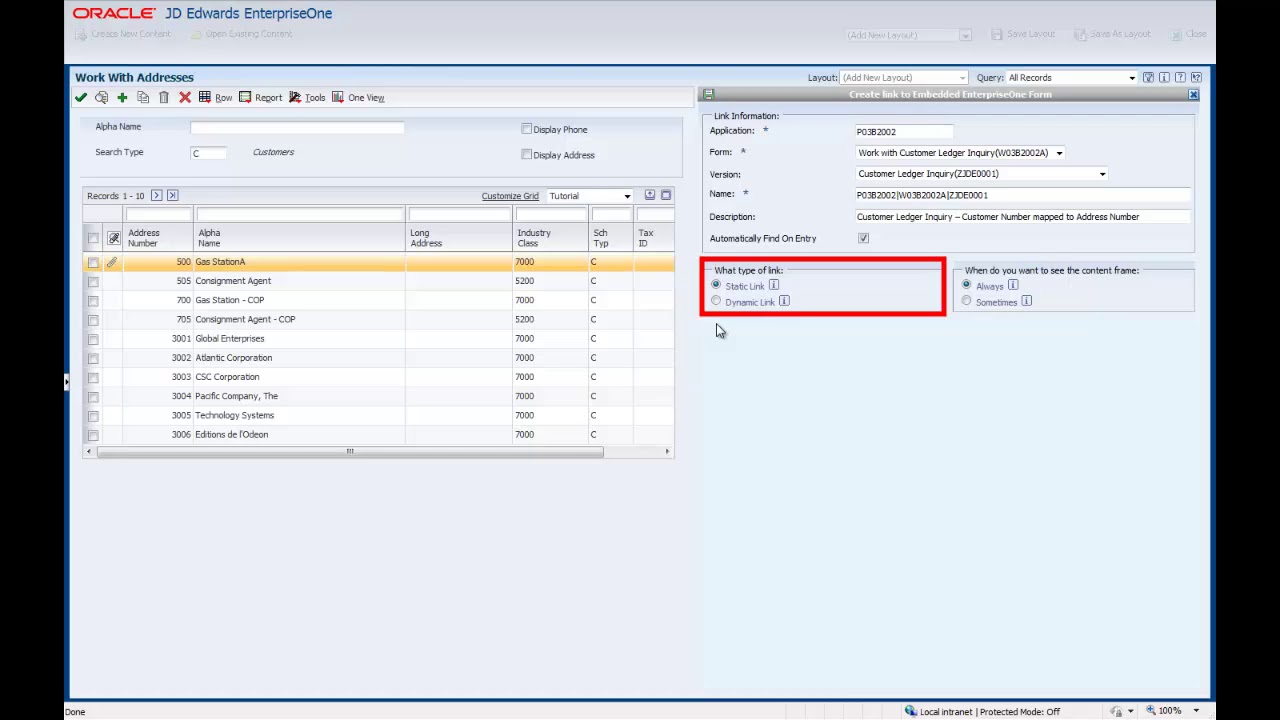Image resolution: width=1280 pixels, height=720 pixels.
Task: Click the green Add plus icon
Action: point(122,97)
